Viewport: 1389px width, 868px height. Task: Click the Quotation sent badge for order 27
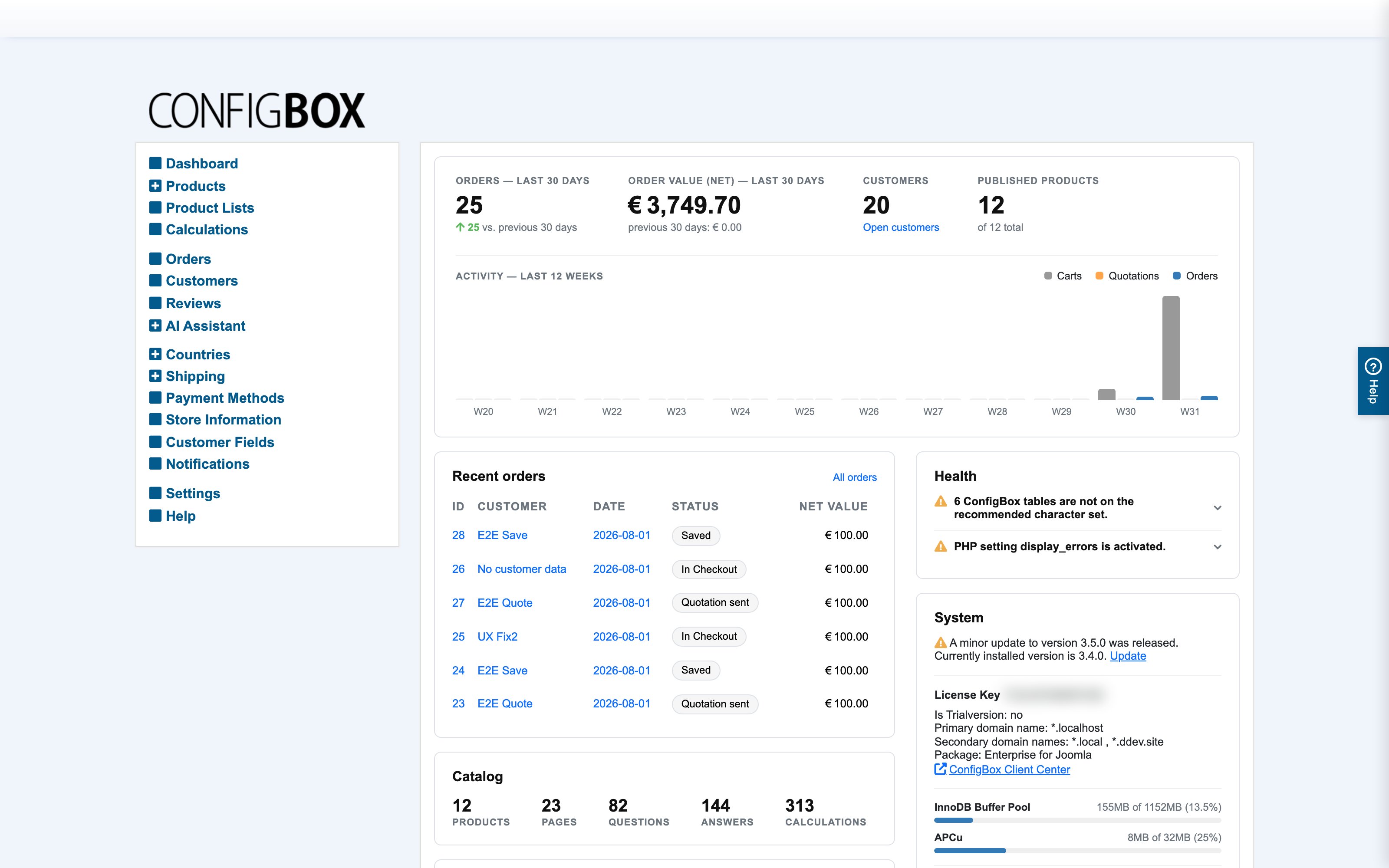click(714, 603)
